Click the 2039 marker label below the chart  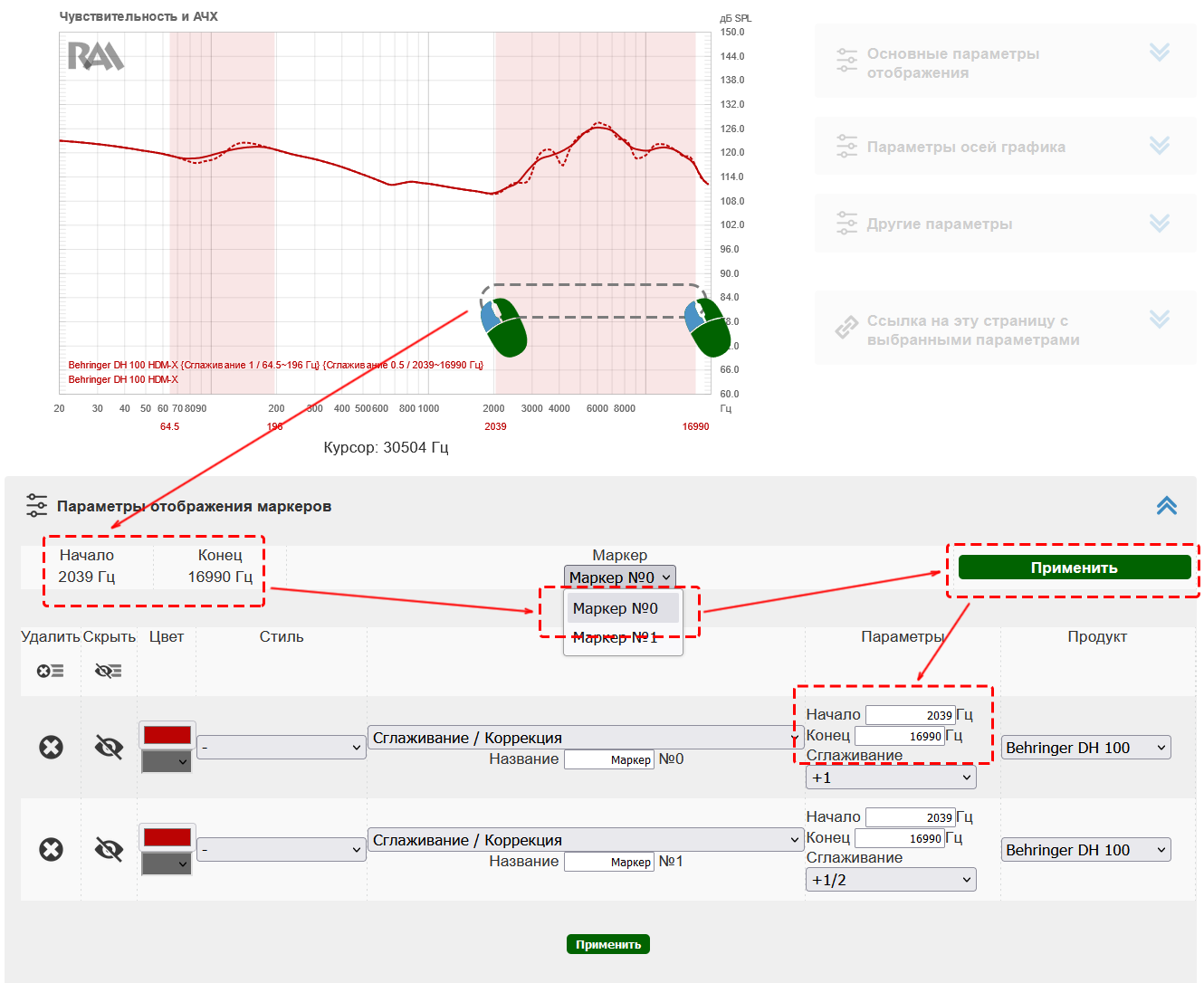tap(495, 426)
